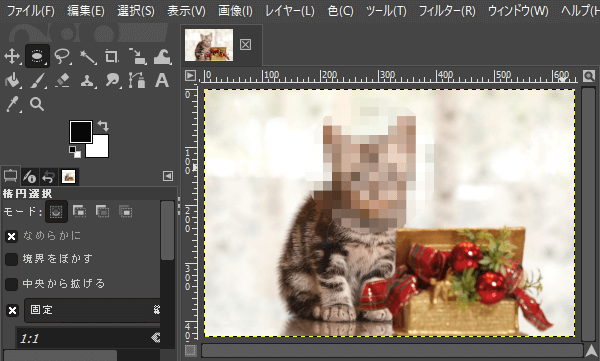Open foreground black color swatch
This screenshot has height=361, width=600.
[81, 132]
